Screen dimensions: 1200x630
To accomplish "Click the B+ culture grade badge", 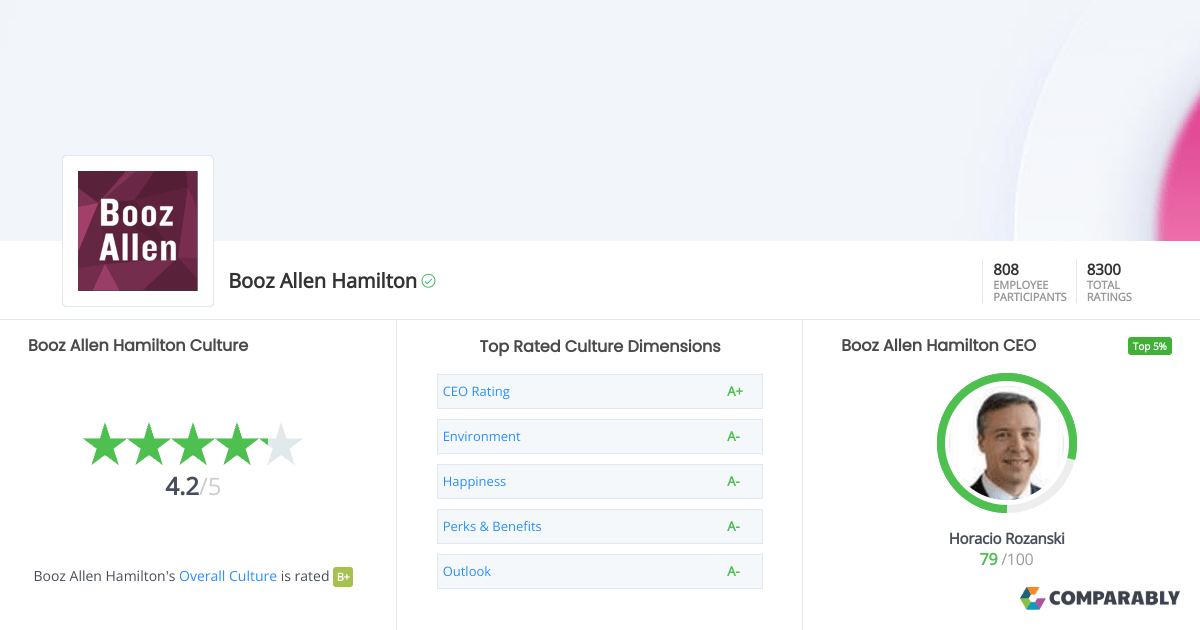I will pyautogui.click(x=343, y=576).
